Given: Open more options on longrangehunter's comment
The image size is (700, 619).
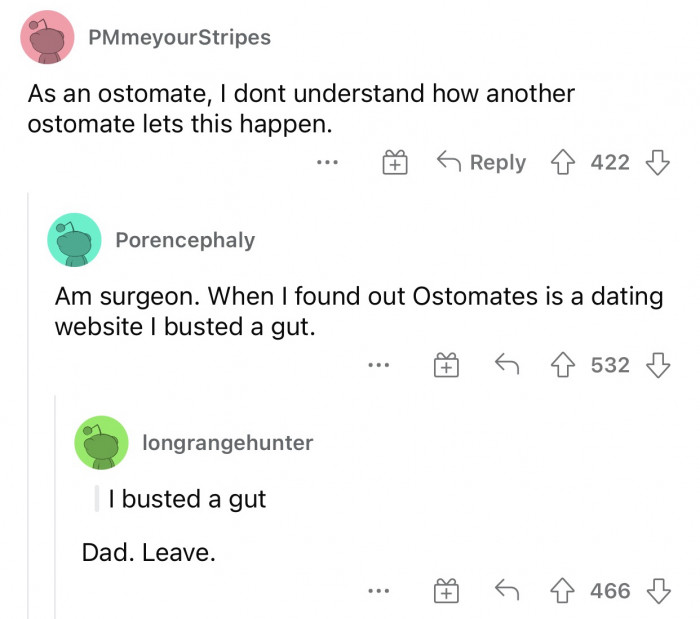Looking at the screenshot, I should coord(377,591).
